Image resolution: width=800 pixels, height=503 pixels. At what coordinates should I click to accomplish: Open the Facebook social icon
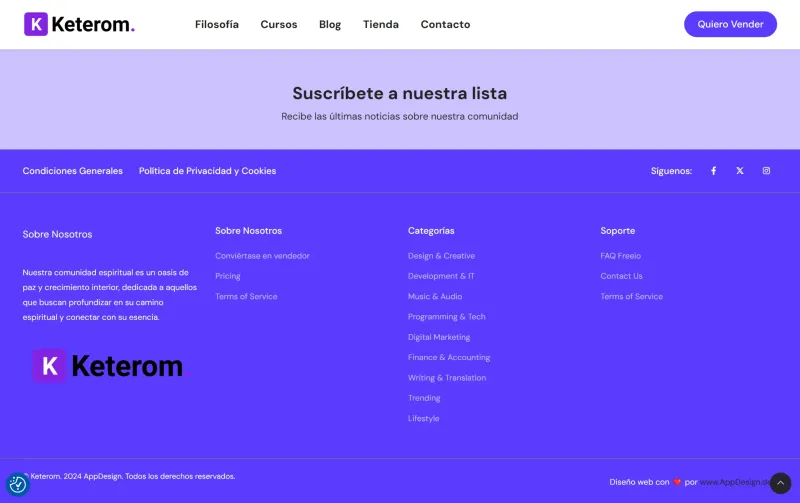point(713,171)
